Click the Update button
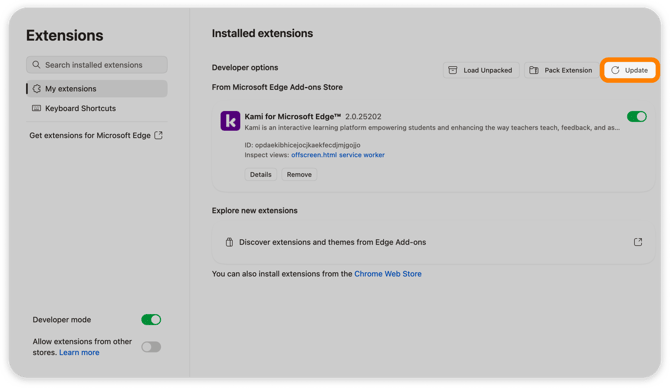This screenshot has width=670, height=388. 630,70
